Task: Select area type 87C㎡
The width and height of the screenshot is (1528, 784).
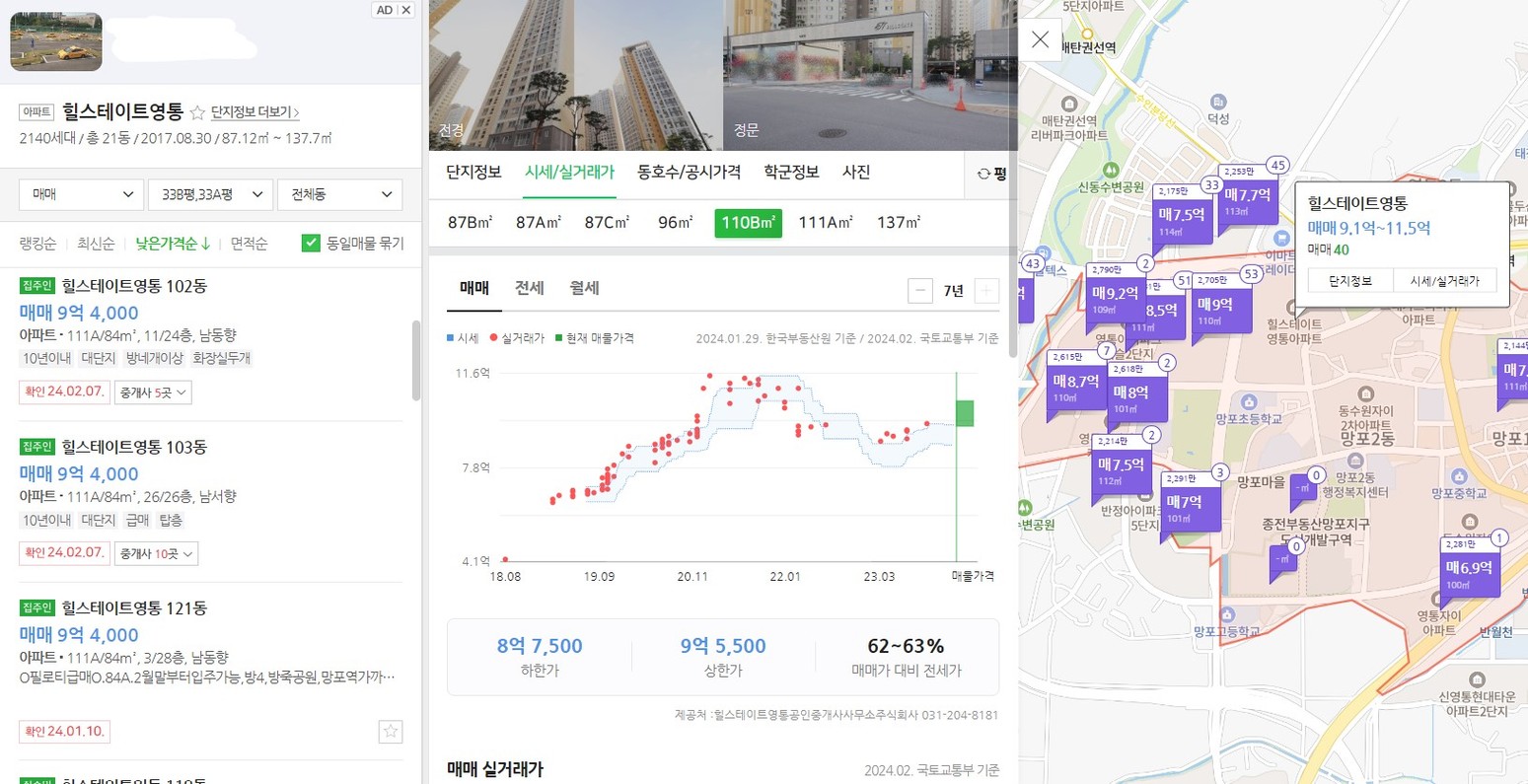Action: click(607, 223)
